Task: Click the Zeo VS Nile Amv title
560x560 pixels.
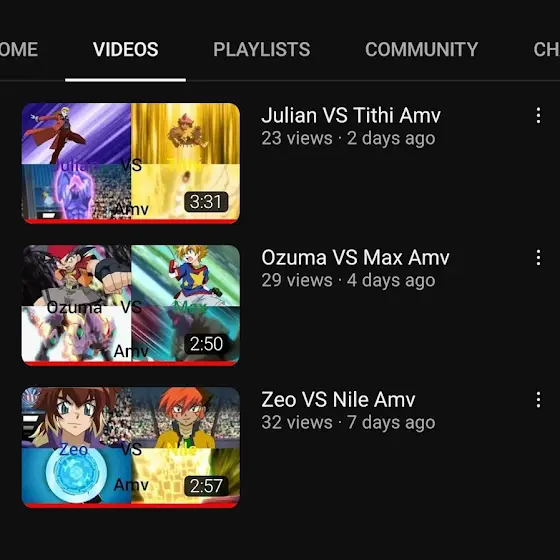Action: pos(338,399)
